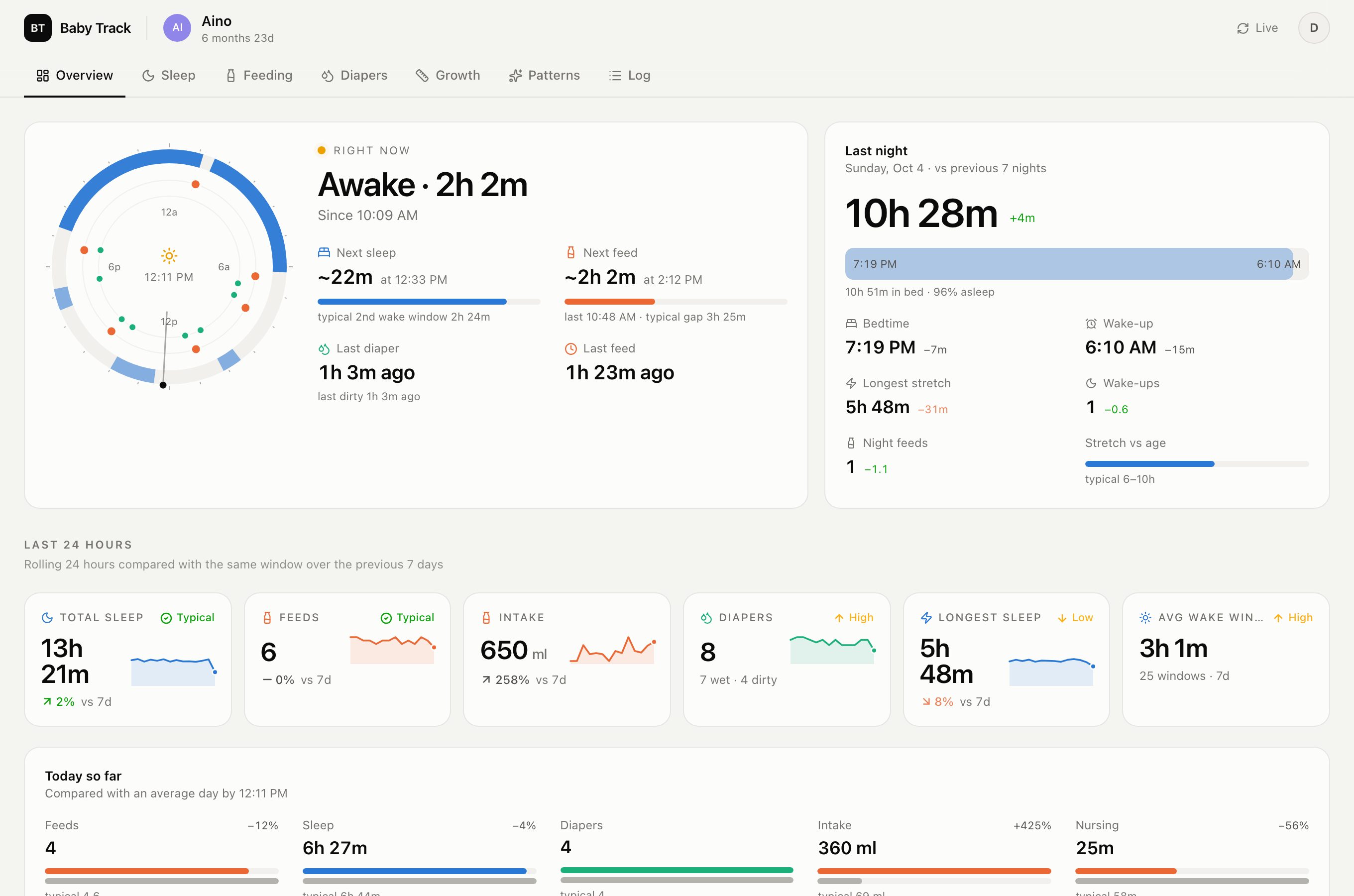This screenshot has height=896, width=1354.
Task: Click the Typical badge on Total Sleep
Action: click(x=187, y=618)
